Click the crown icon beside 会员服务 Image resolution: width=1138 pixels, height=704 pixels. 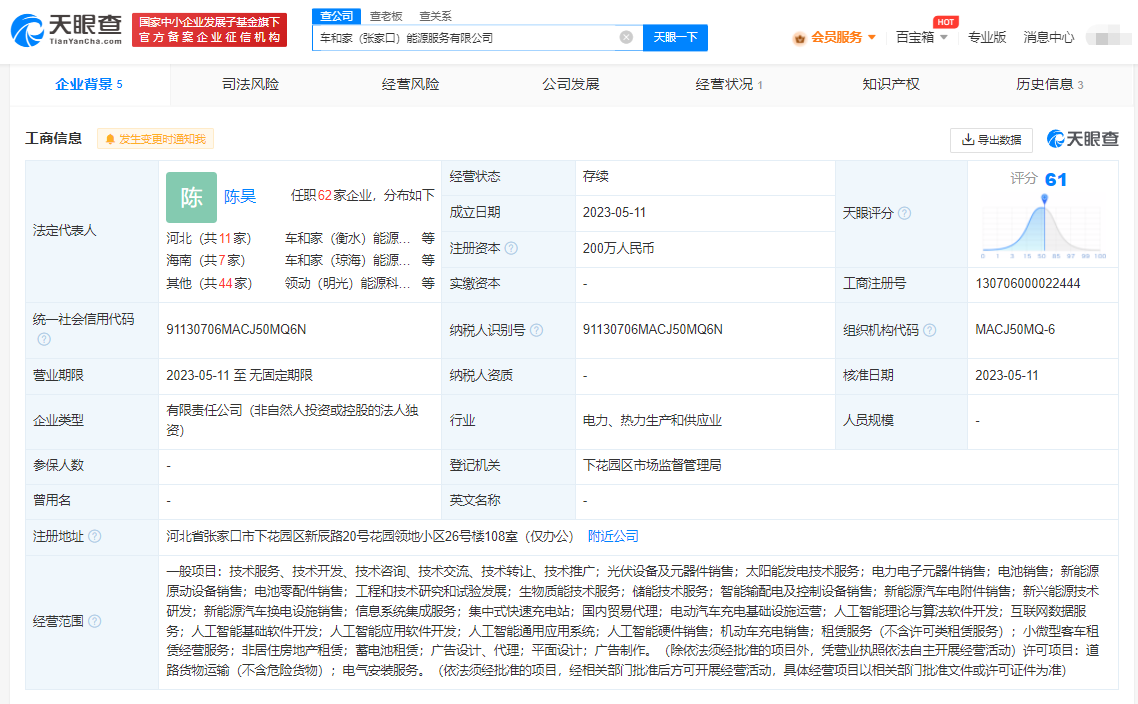click(x=799, y=38)
